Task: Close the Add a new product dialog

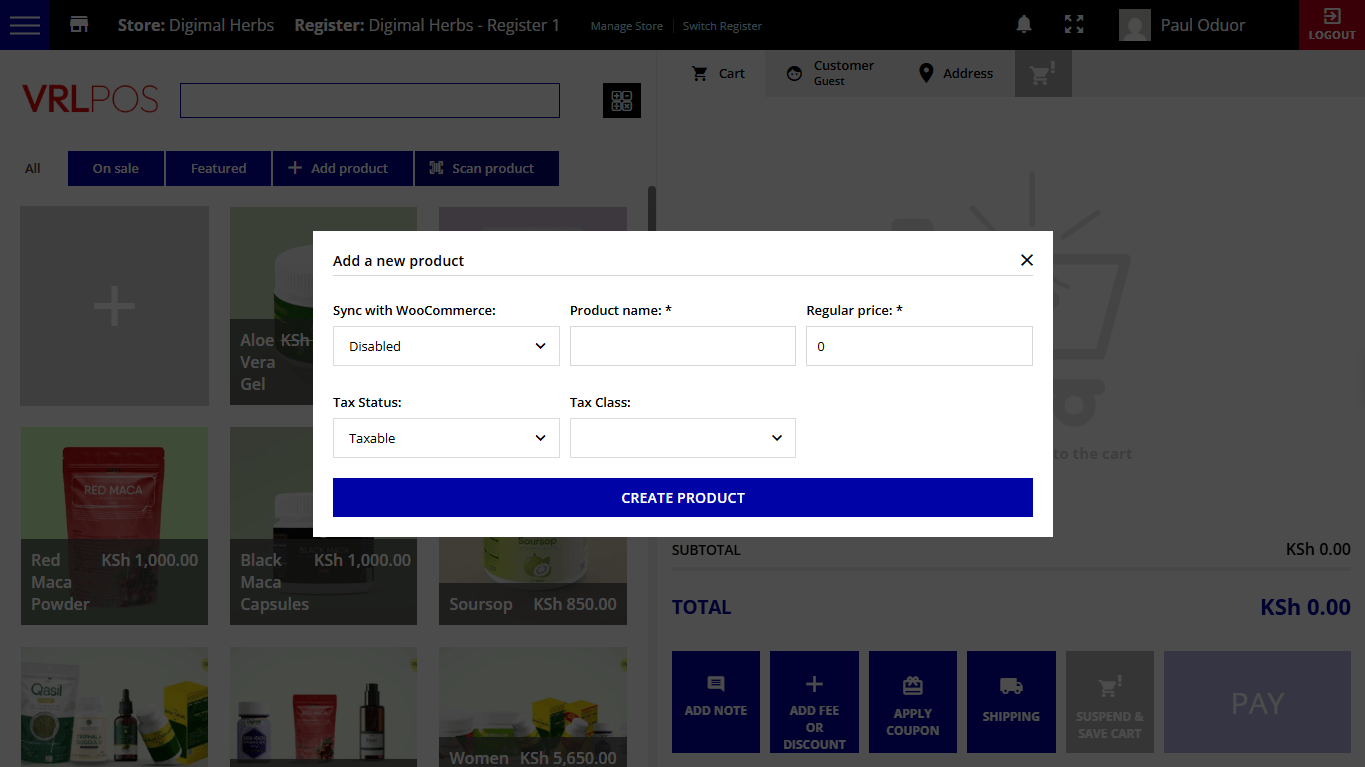Action: click(x=1026, y=260)
